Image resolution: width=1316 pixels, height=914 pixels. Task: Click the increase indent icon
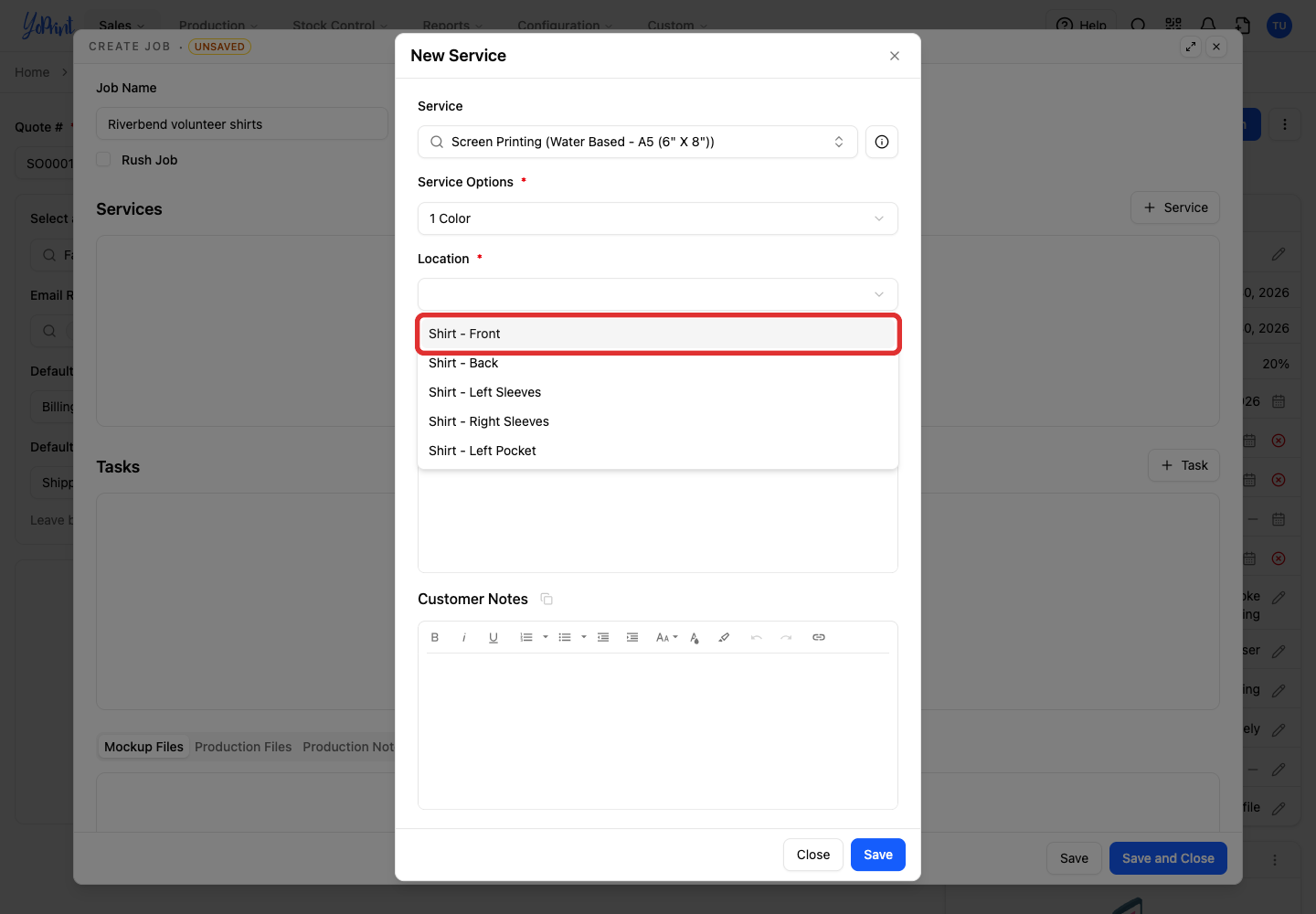pyautogui.click(x=632, y=638)
